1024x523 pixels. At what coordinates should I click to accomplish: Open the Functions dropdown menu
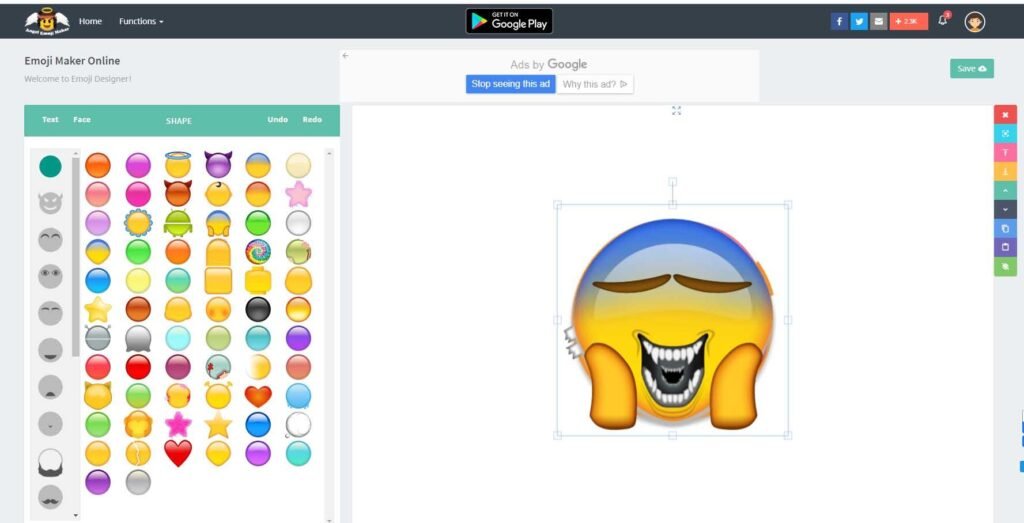141,22
